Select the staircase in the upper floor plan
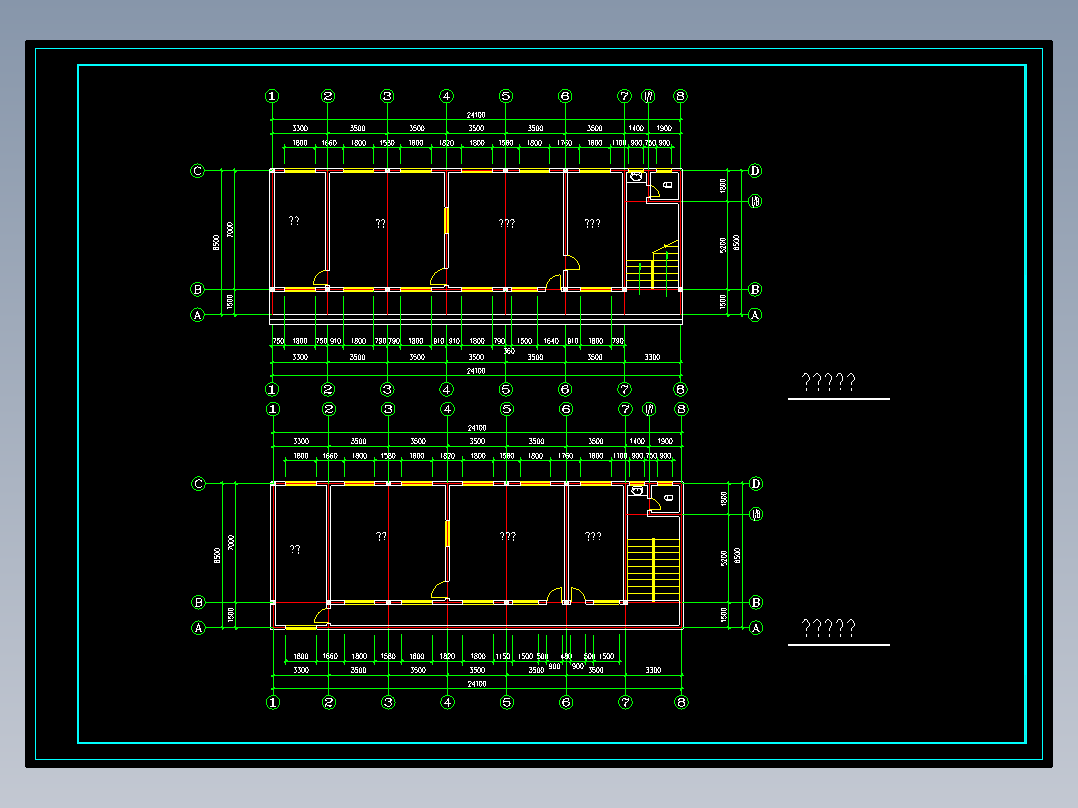This screenshot has width=1078, height=808. click(x=652, y=265)
